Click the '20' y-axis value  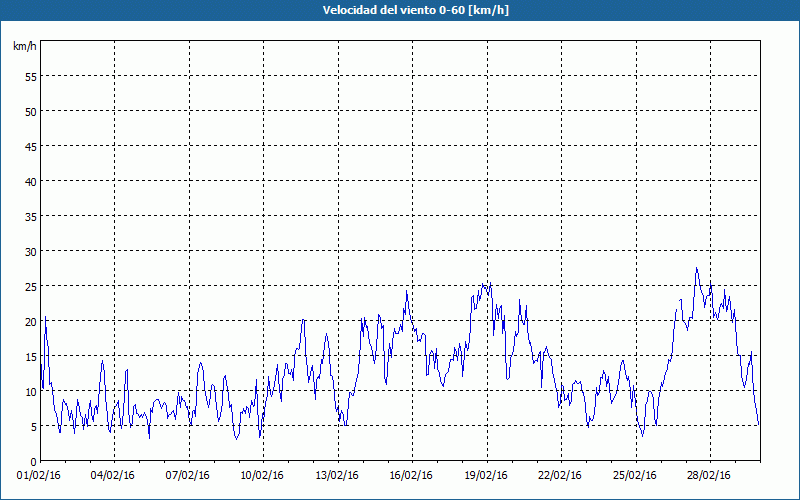click(x=31, y=321)
